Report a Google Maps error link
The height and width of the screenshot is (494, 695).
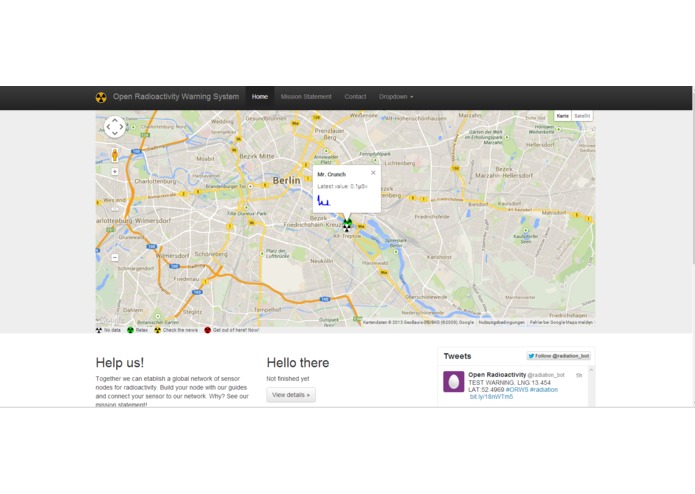[x=561, y=323]
